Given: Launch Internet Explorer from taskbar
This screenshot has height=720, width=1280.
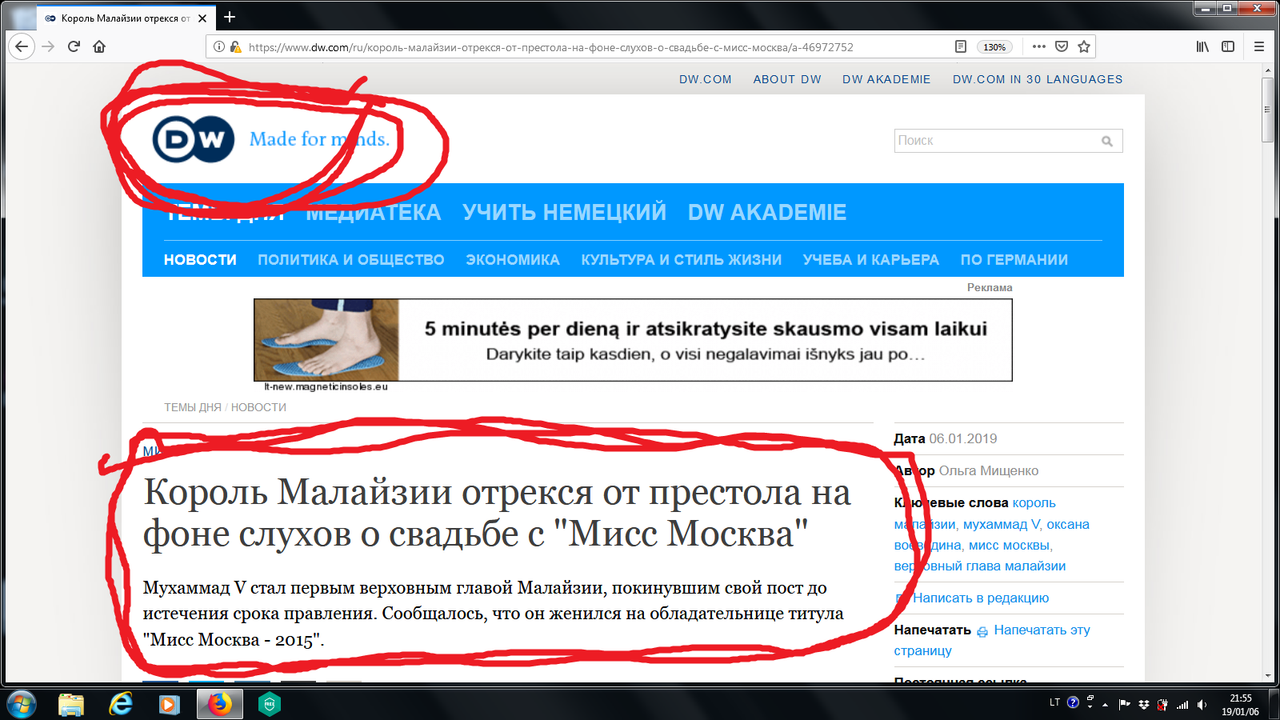Looking at the screenshot, I should coord(121,703).
